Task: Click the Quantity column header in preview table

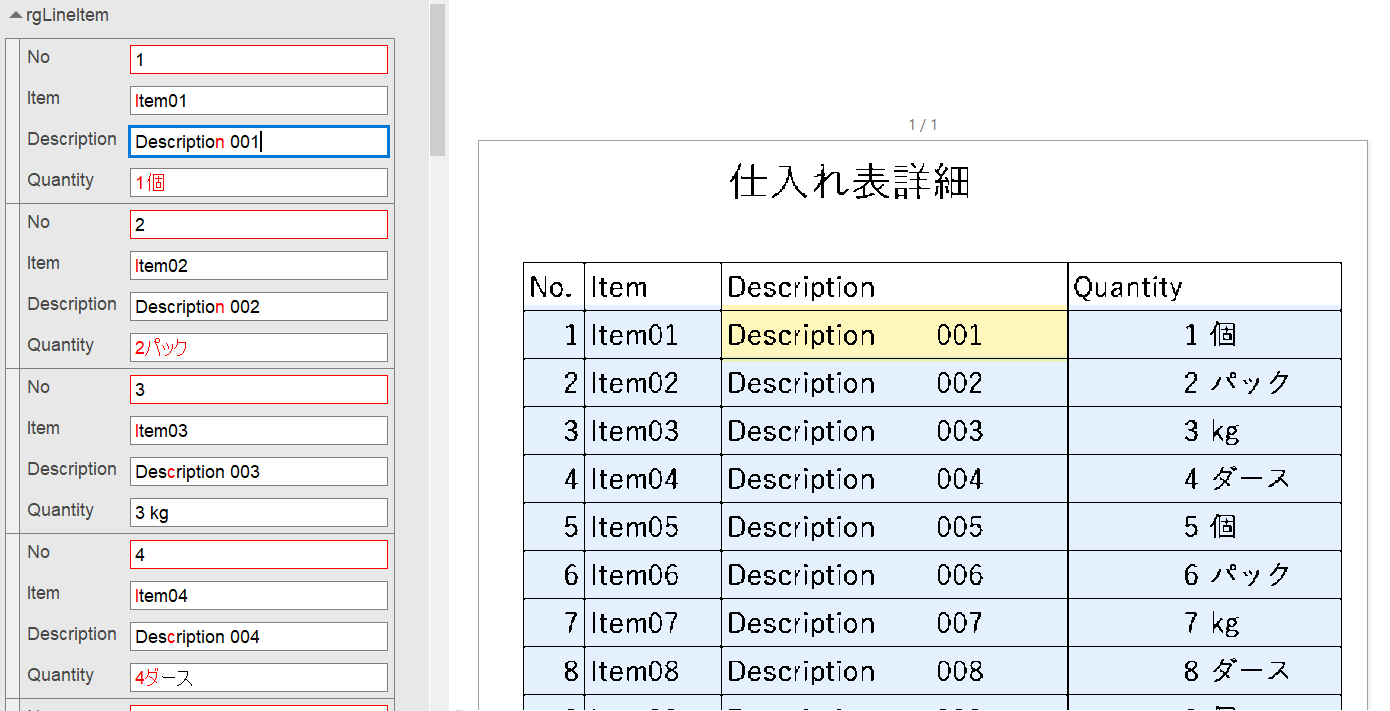Action: 1204,287
